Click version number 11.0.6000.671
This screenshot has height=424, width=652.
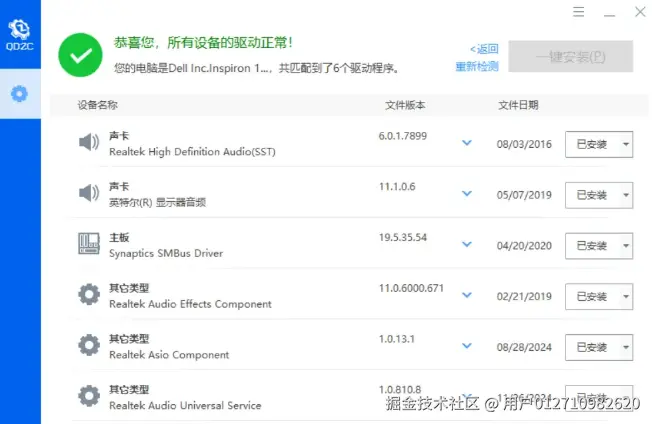(411, 288)
